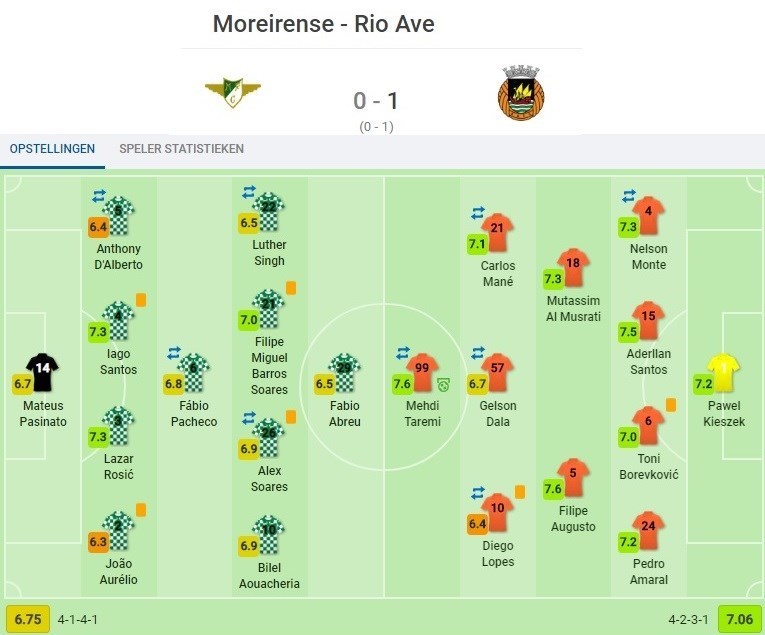Click Filipe Augusto's 7.6 rating badge
Image resolution: width=765 pixels, height=635 pixels.
(553, 489)
